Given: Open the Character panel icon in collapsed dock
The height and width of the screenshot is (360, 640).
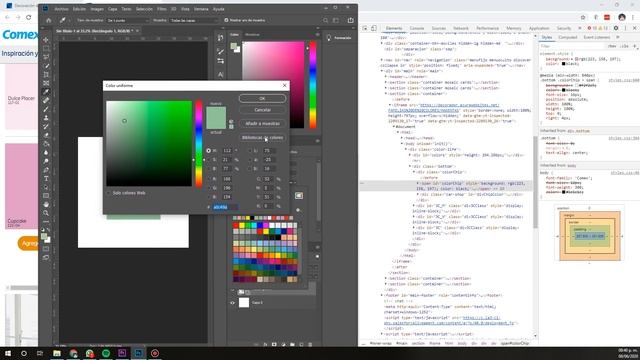Looking at the screenshot, I should coord(220,74).
